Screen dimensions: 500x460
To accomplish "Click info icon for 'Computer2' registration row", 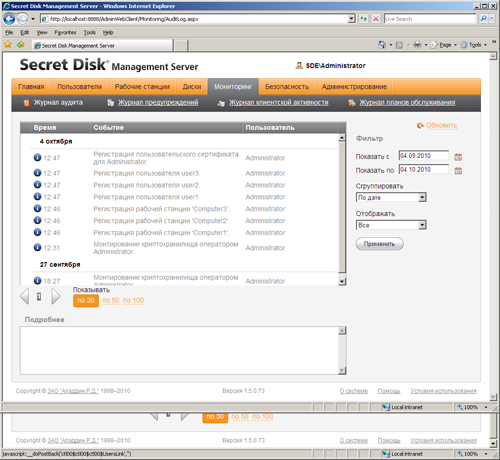I will click(x=37, y=220).
